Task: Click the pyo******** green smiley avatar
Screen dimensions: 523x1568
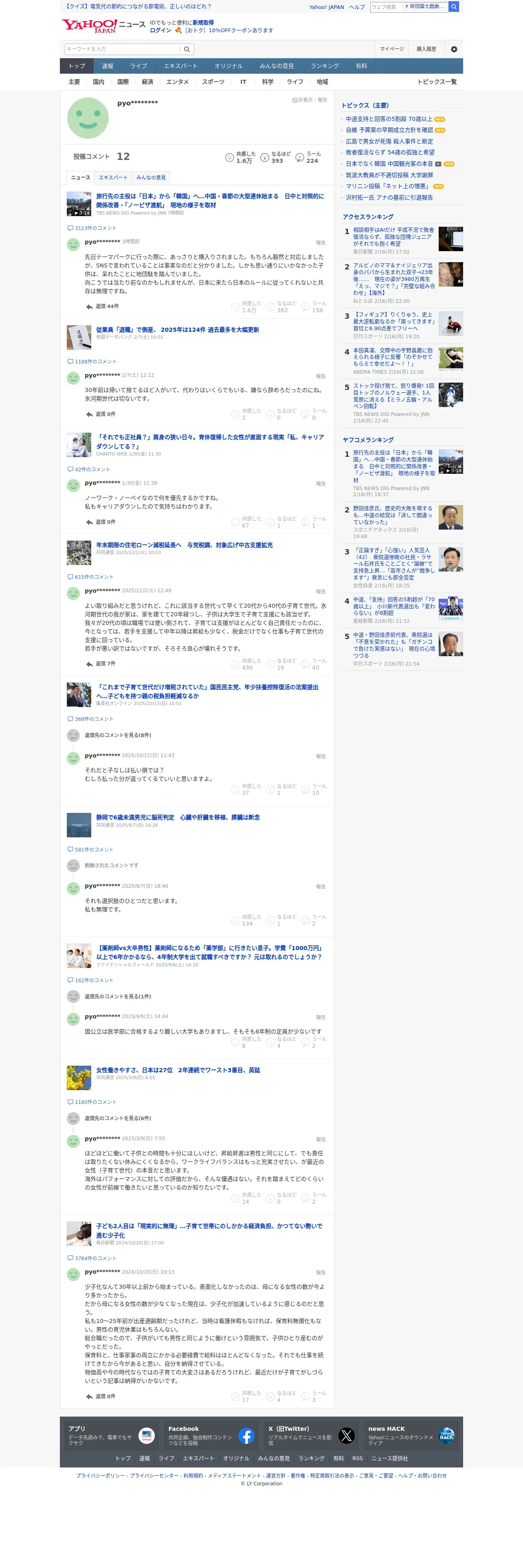Action: [88, 118]
